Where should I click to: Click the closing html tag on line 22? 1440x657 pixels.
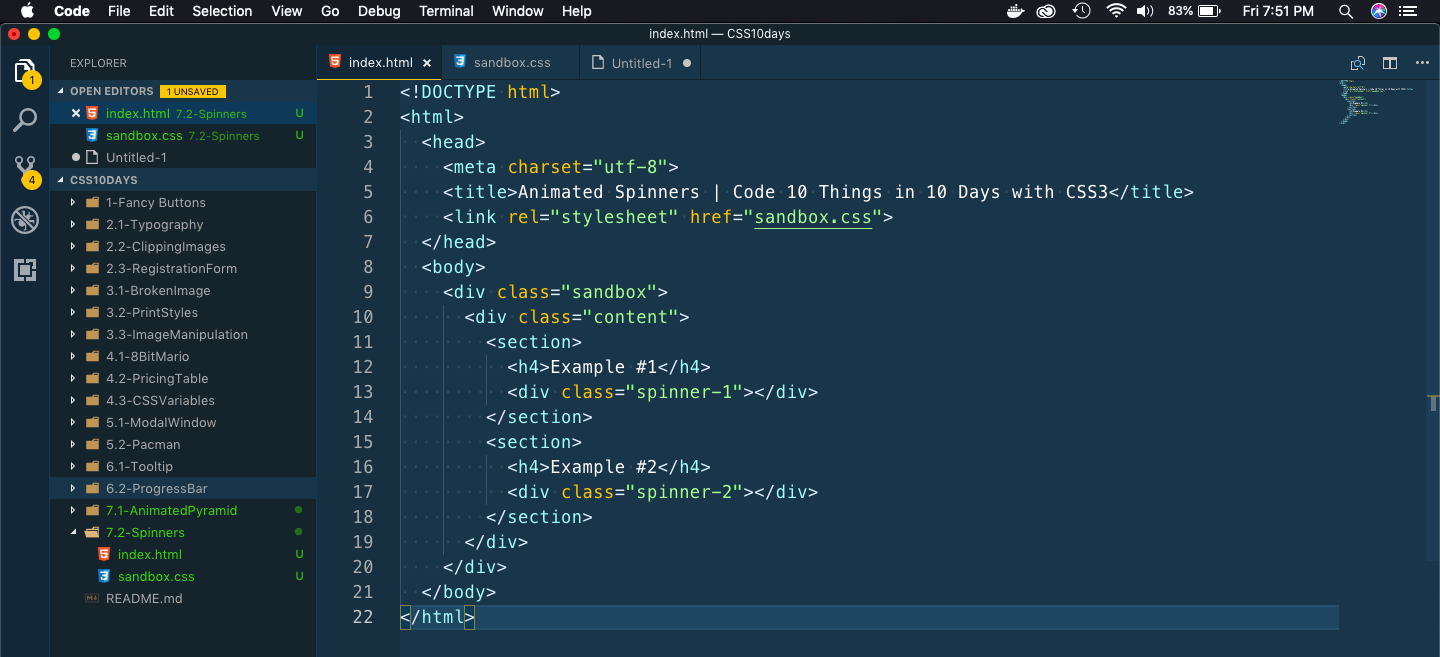(437, 617)
